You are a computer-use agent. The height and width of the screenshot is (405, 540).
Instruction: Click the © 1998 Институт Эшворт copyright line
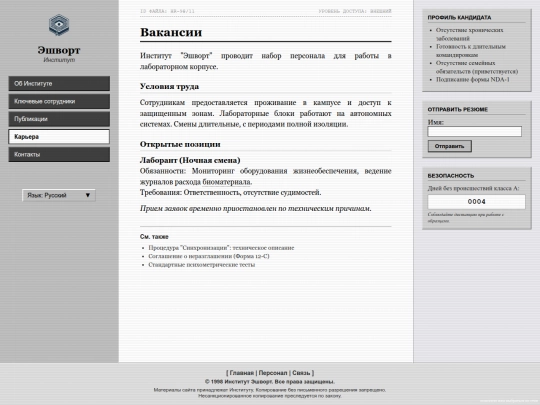point(270,382)
